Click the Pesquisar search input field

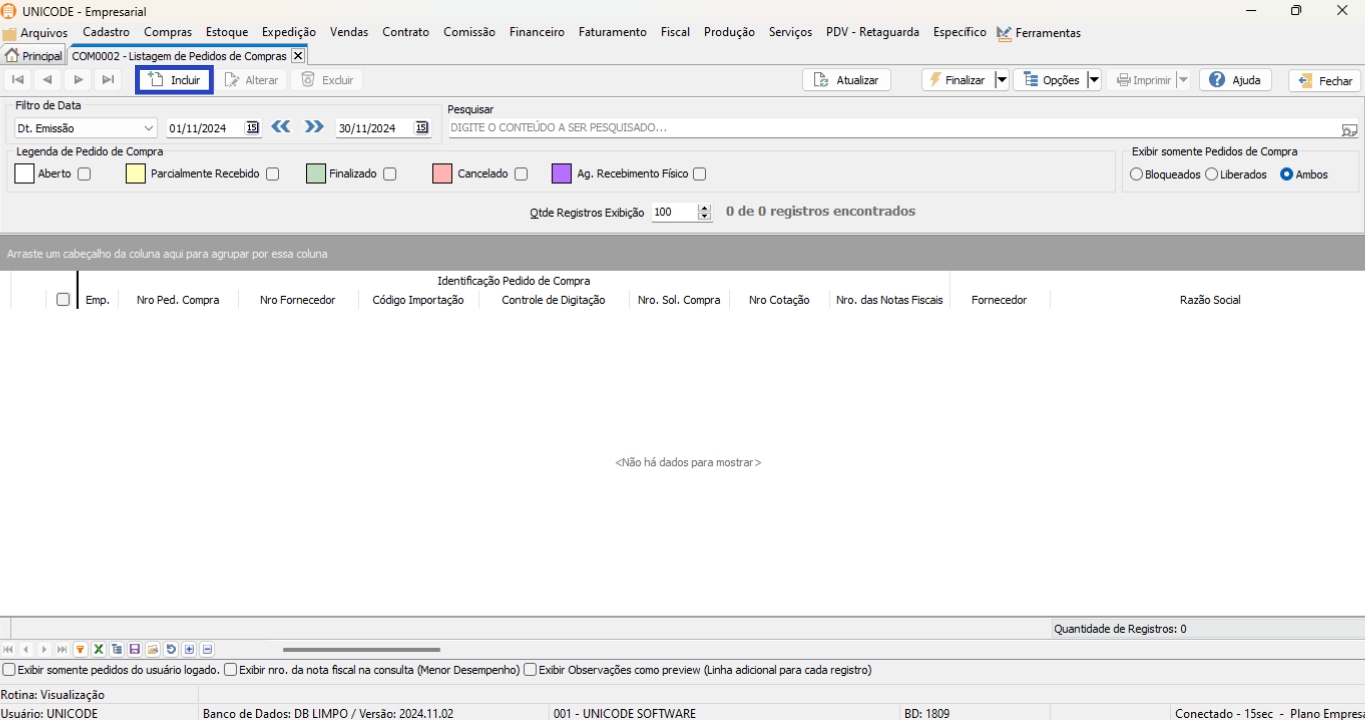(x=890, y=128)
